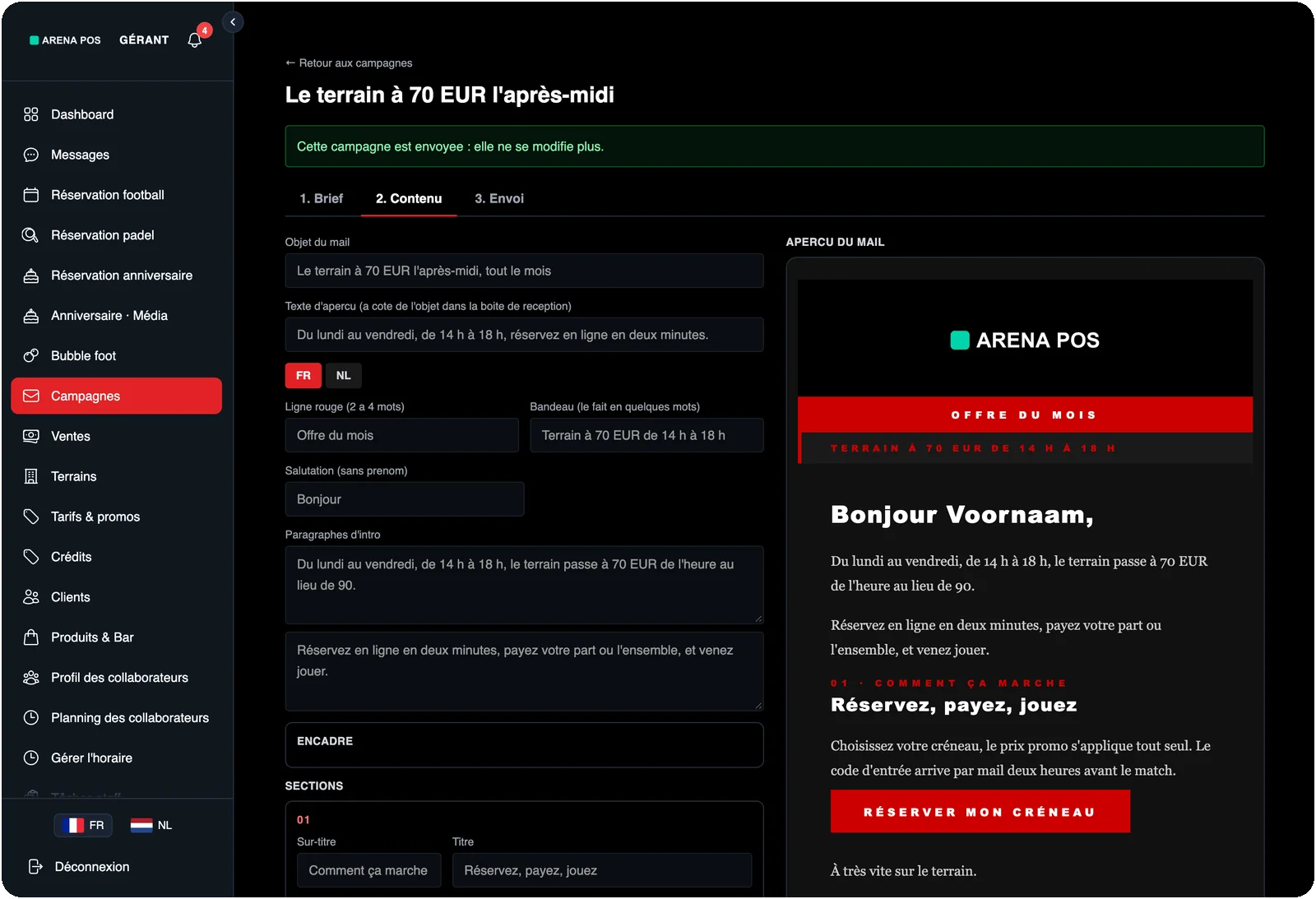Click the Clients people icon
Viewport: 1316px width, 899px height.
tap(31, 597)
